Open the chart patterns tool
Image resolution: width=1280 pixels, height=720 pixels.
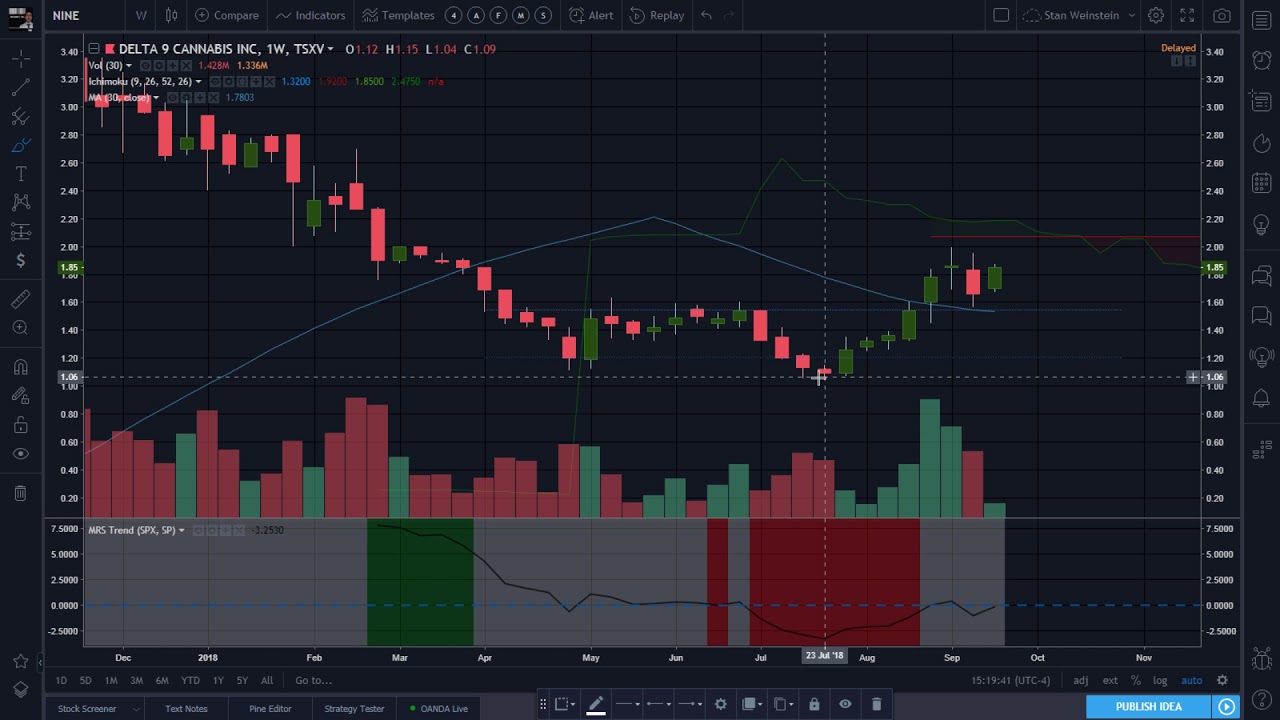(20, 203)
